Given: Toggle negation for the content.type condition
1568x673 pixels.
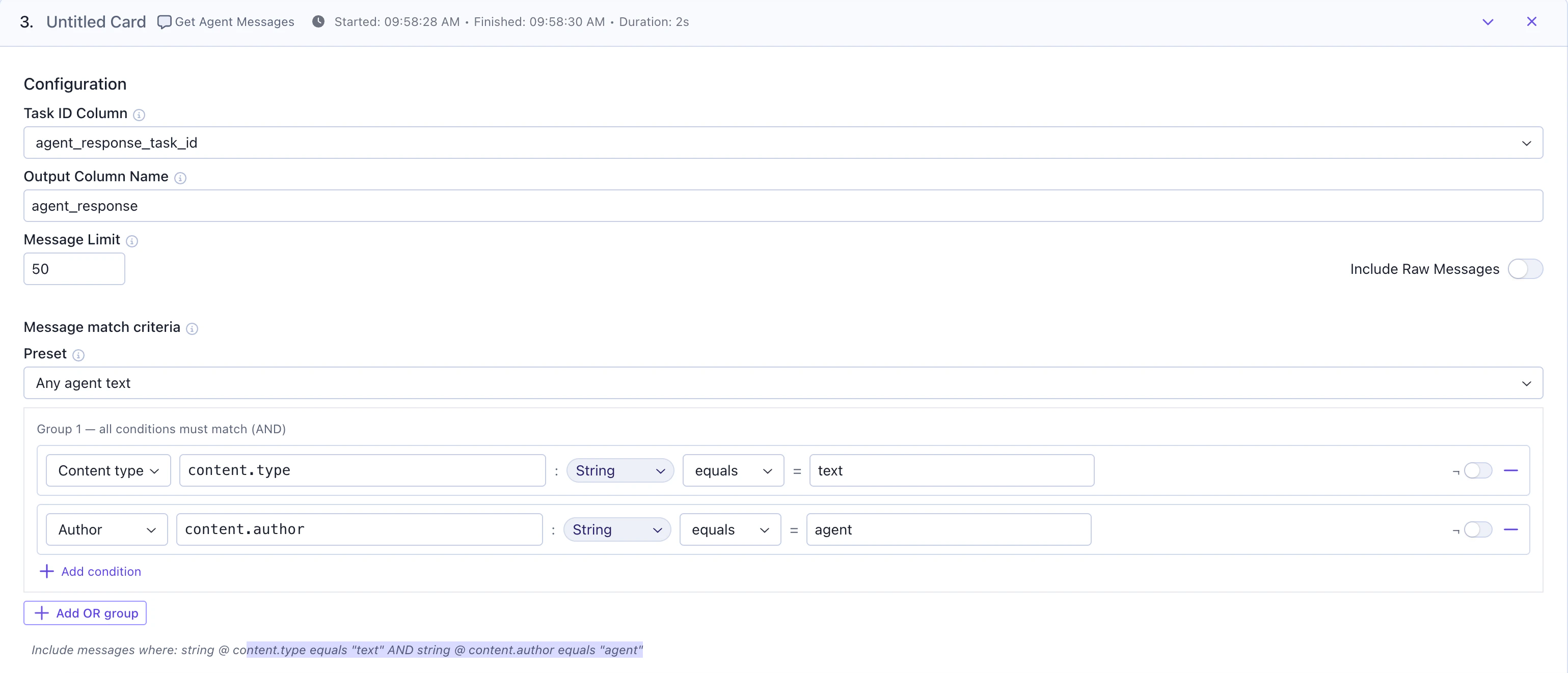Looking at the screenshot, I should click(x=1478, y=470).
